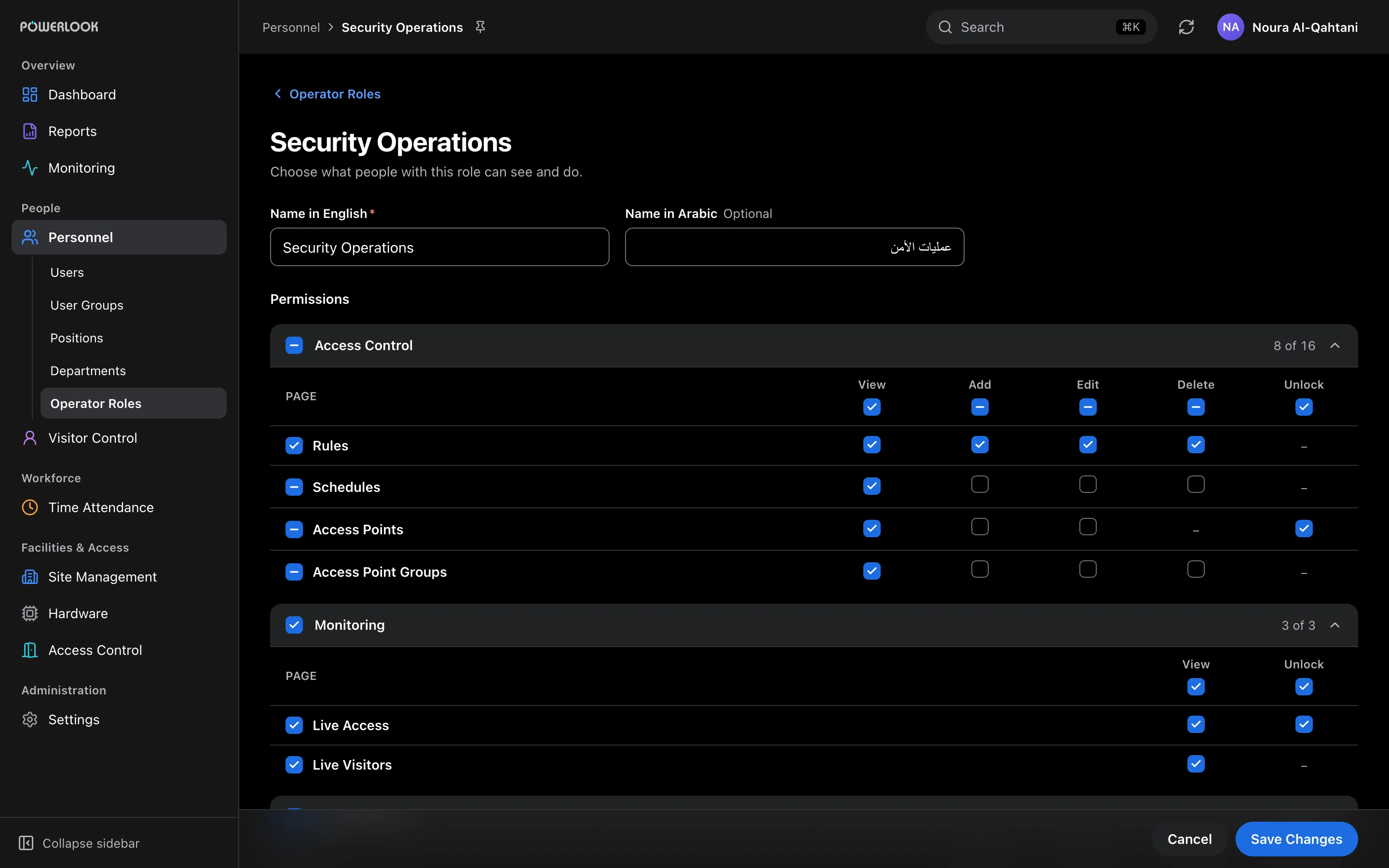Click the pin icon beside Security Operations breadcrumb
This screenshot has height=868, width=1389.
tap(480, 27)
